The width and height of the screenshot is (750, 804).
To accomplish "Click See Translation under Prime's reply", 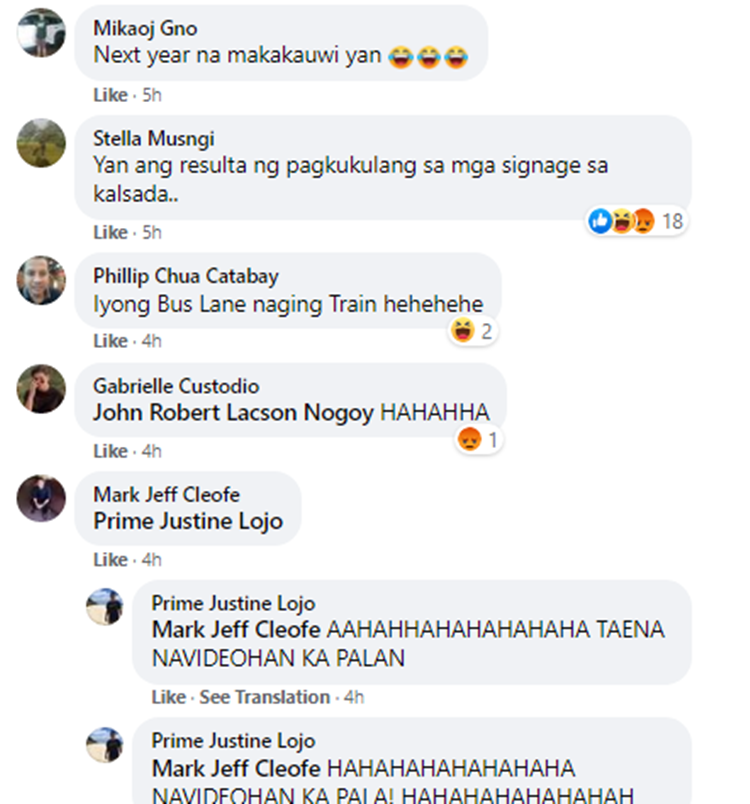I will [x=265, y=697].
